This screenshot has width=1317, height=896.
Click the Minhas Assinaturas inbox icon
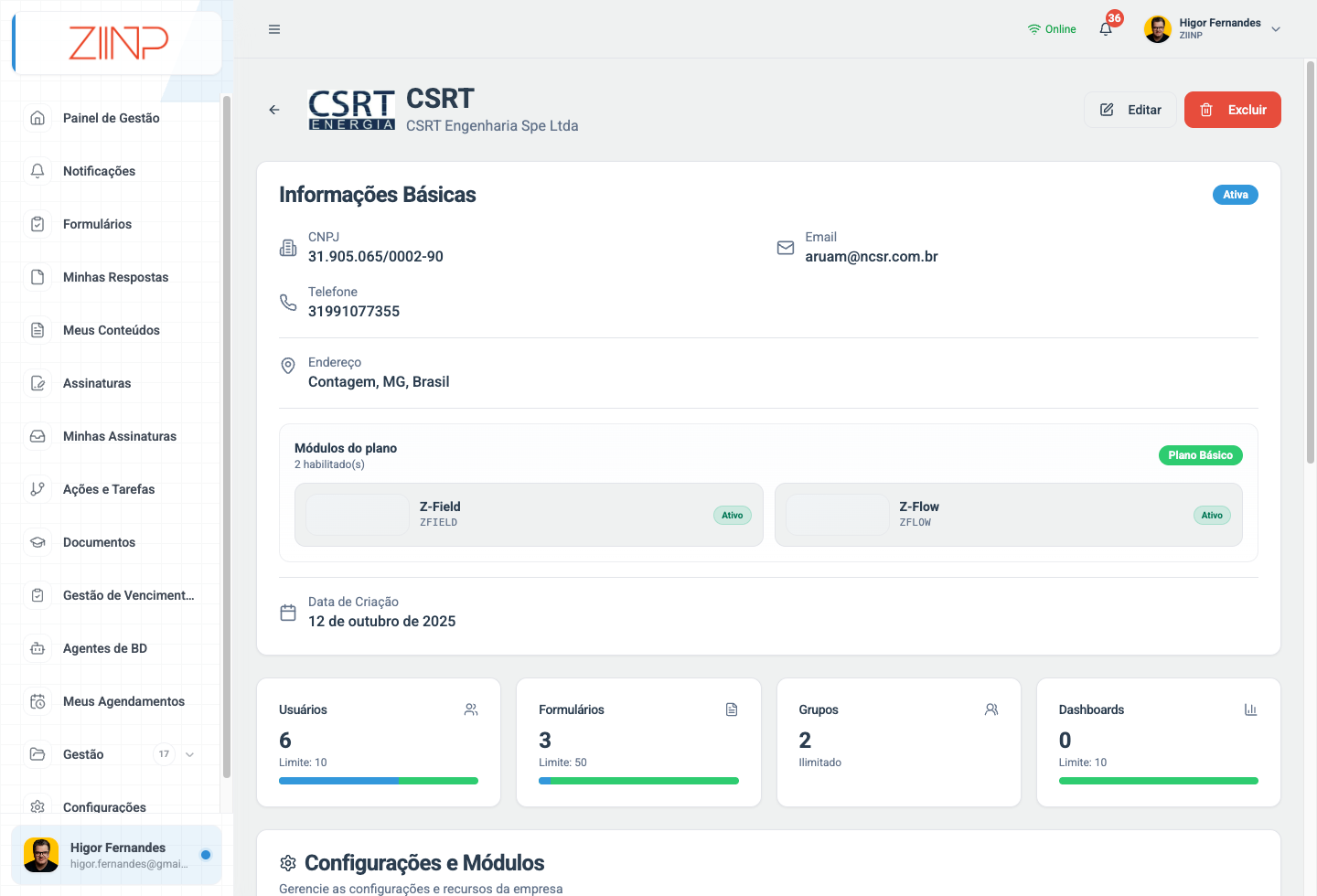tap(37, 436)
